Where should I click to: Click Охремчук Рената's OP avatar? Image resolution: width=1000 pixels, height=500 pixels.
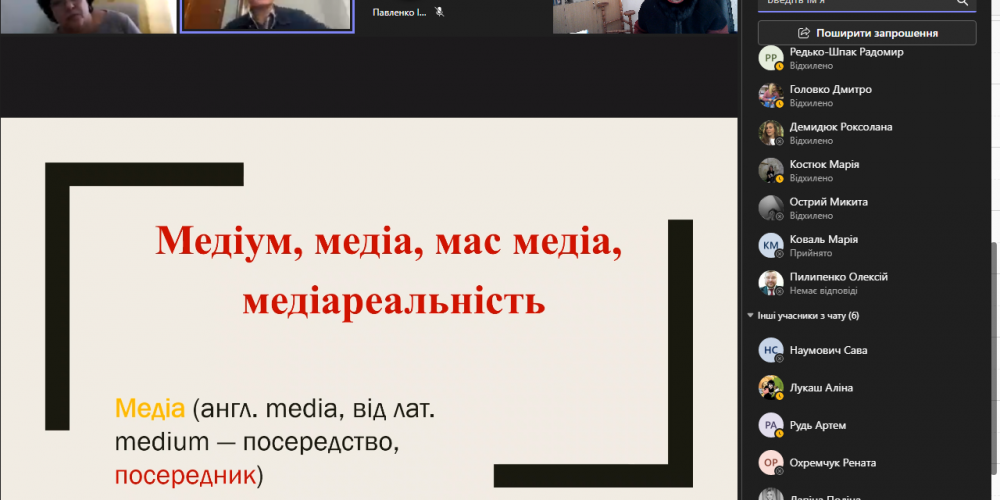coord(769,463)
